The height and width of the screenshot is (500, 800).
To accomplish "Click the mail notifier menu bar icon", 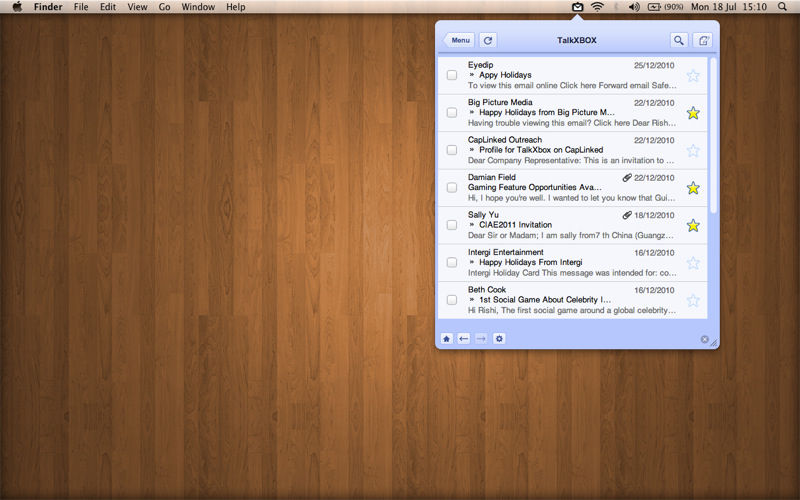I will pyautogui.click(x=577, y=7).
